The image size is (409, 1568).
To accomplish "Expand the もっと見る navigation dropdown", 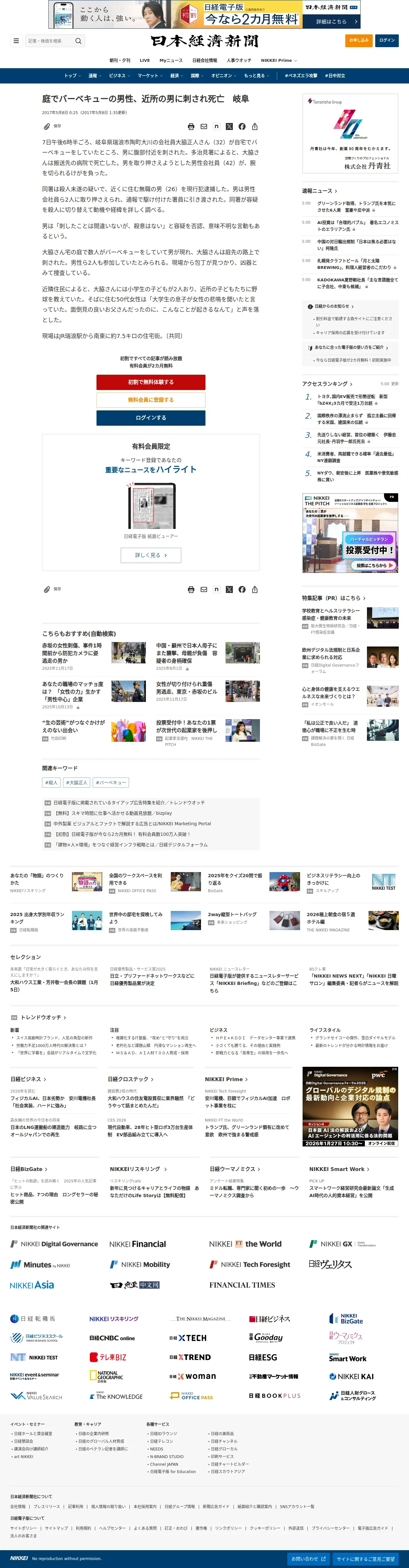I will [256, 76].
